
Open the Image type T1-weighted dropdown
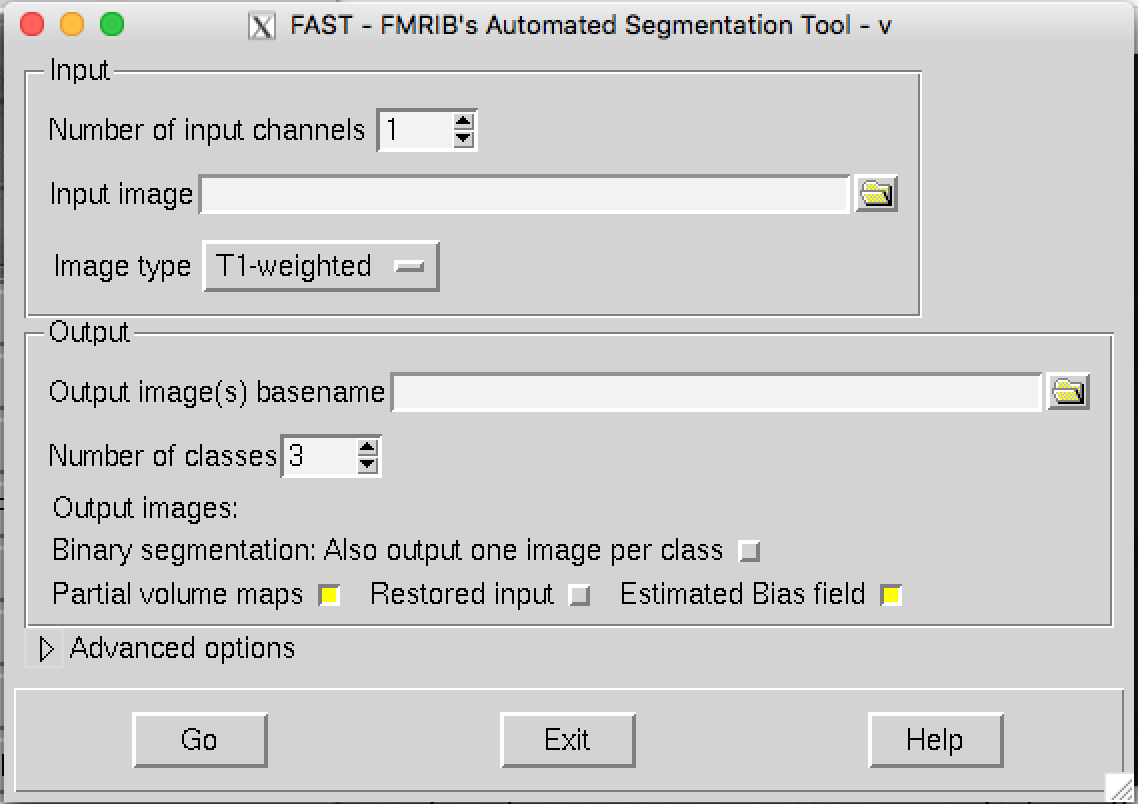point(321,266)
